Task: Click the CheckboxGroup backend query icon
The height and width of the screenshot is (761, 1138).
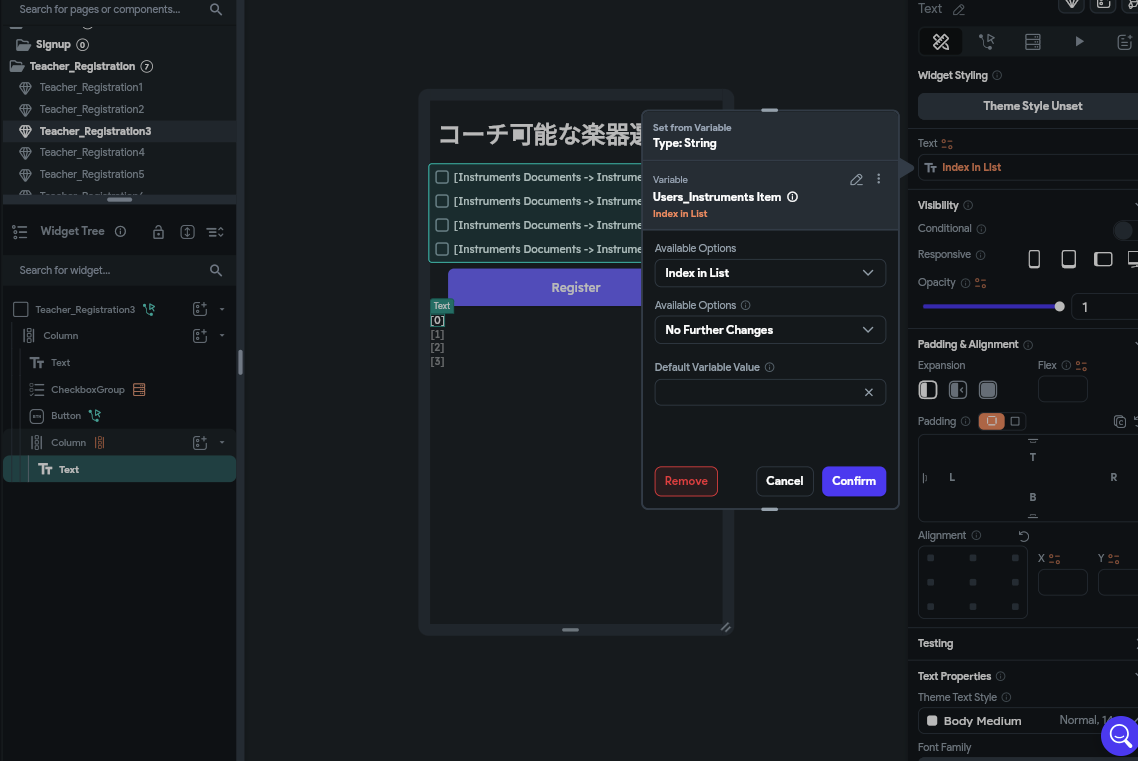Action: (139, 390)
